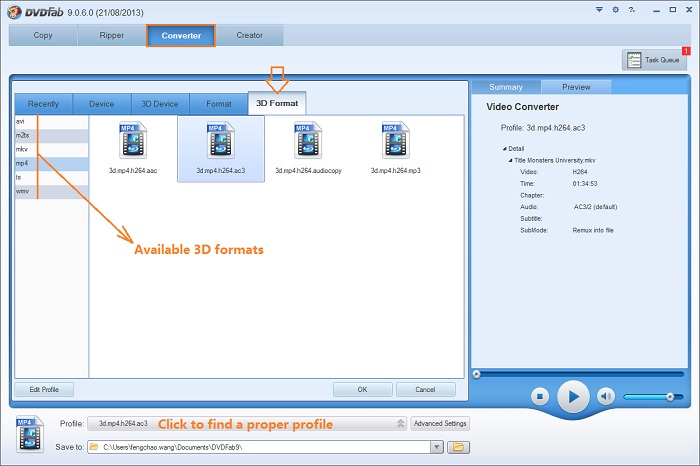Switch to the 3D Device tab
700x466 pixels.
(160, 104)
